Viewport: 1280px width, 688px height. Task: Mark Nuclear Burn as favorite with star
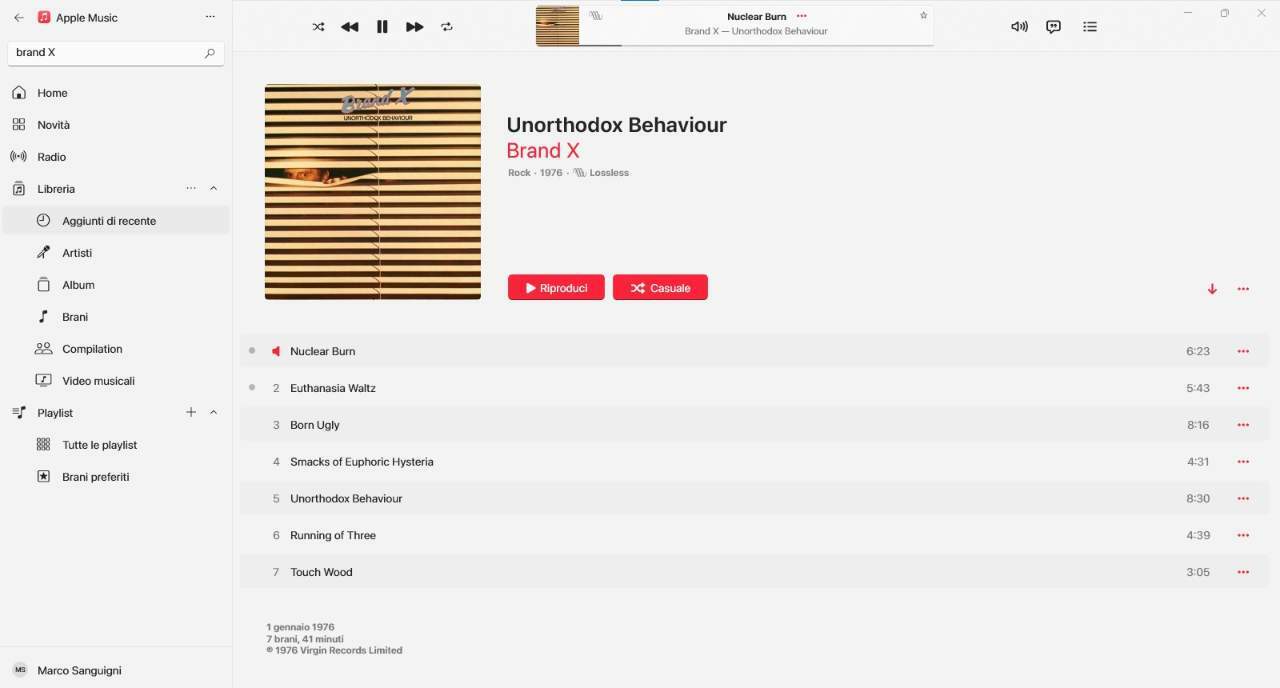[x=923, y=16]
